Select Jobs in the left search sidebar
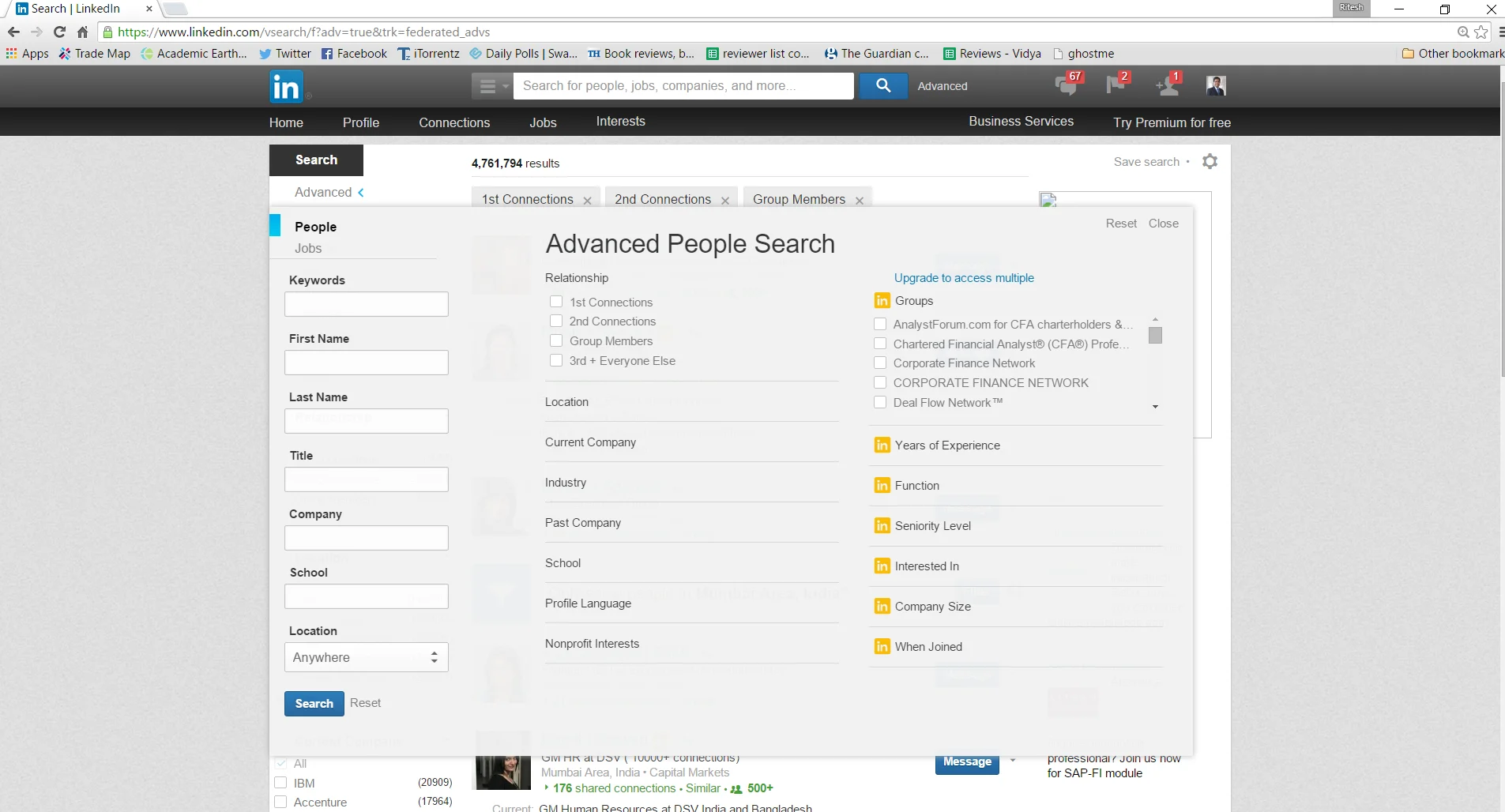The image size is (1505, 812). (308, 248)
